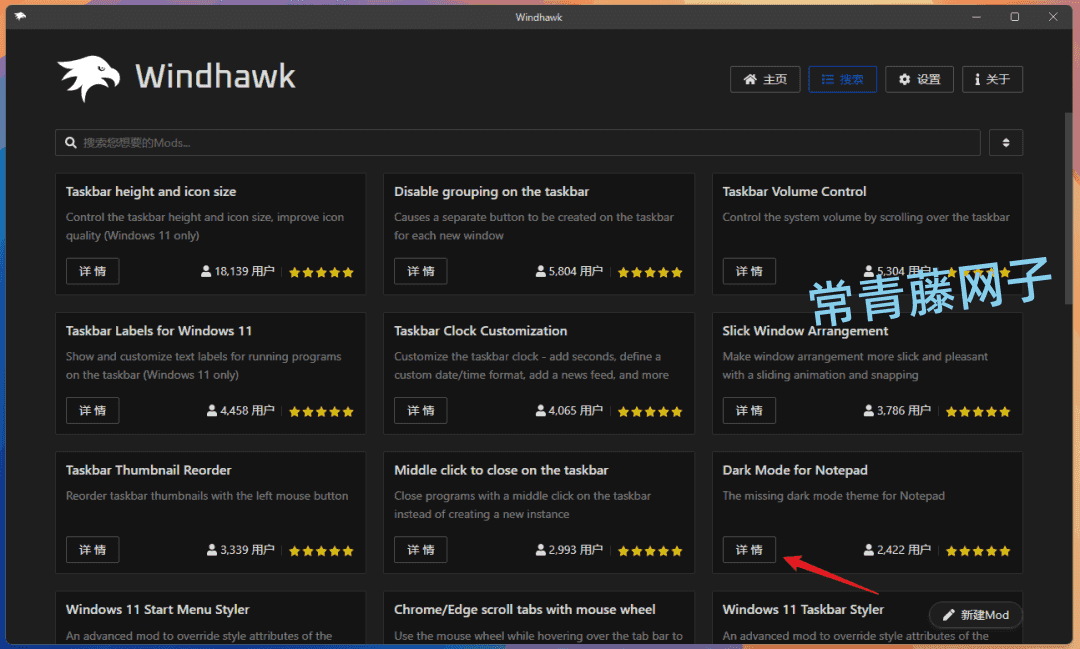Click the "Windows 11 Taskbar Styler" title
Screen dimensions: 1080x649
[803, 609]
